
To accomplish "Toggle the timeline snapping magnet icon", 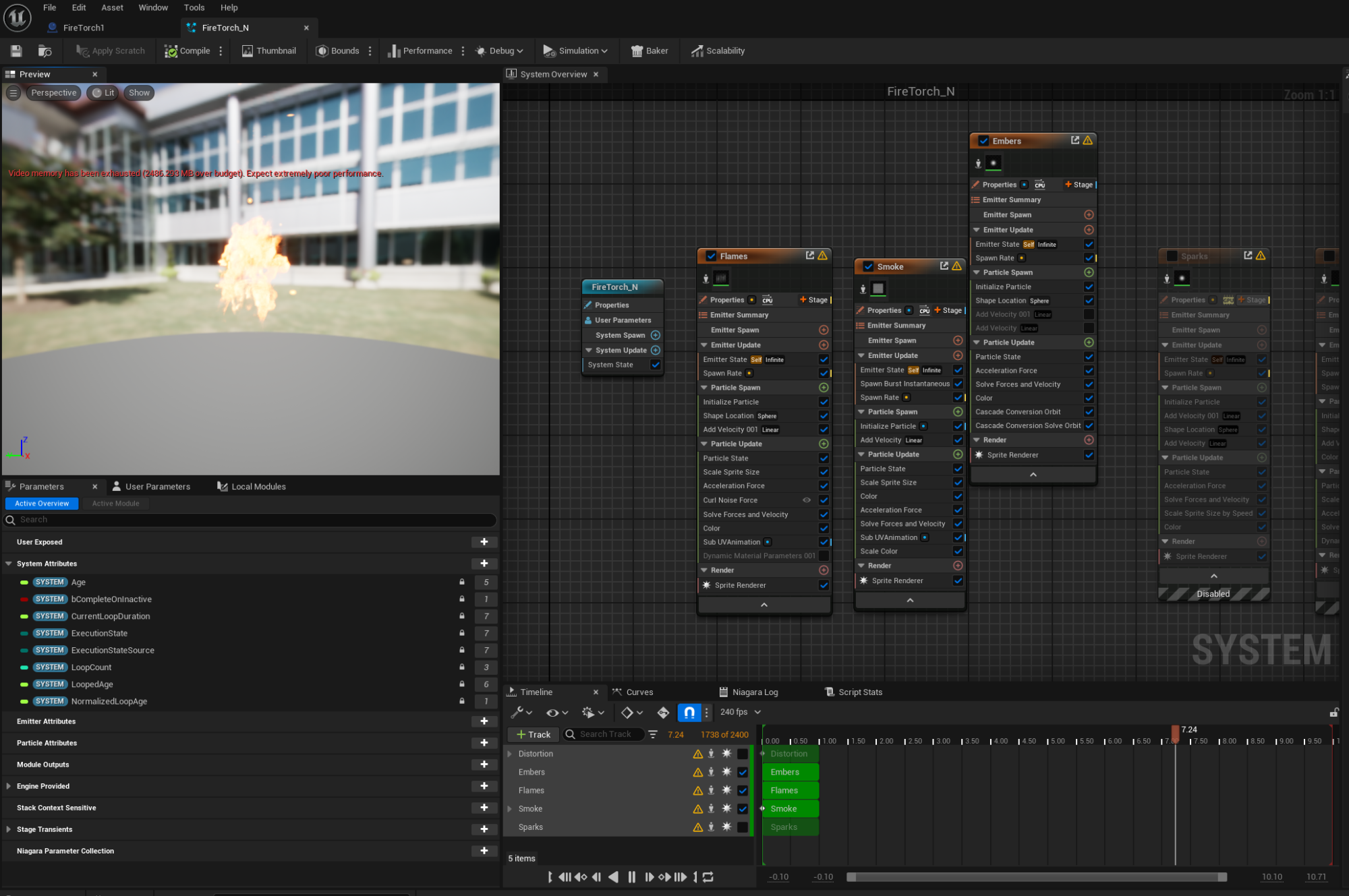I will tap(689, 712).
